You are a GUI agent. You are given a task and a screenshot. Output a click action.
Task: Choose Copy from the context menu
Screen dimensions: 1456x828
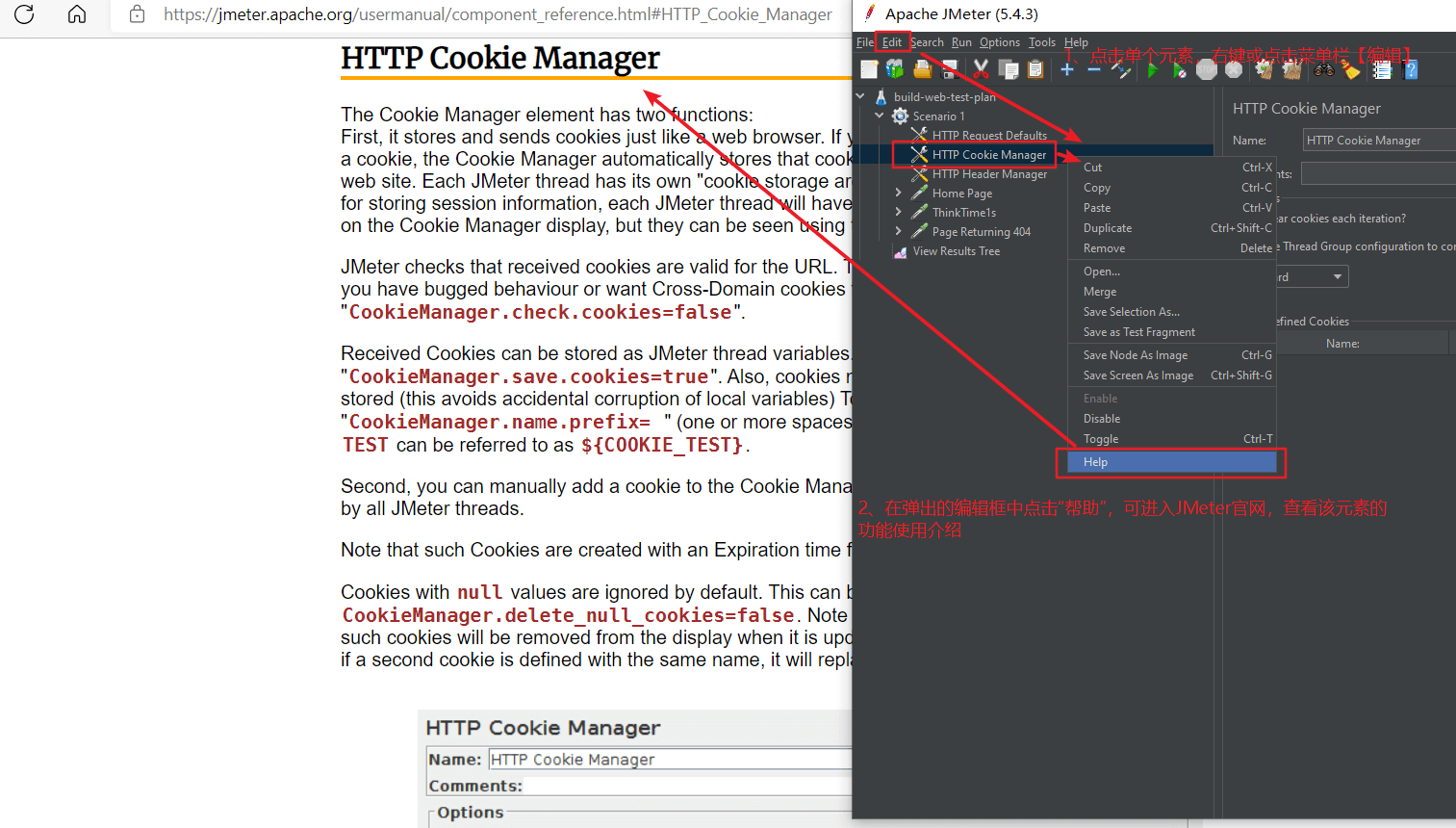point(1172,188)
